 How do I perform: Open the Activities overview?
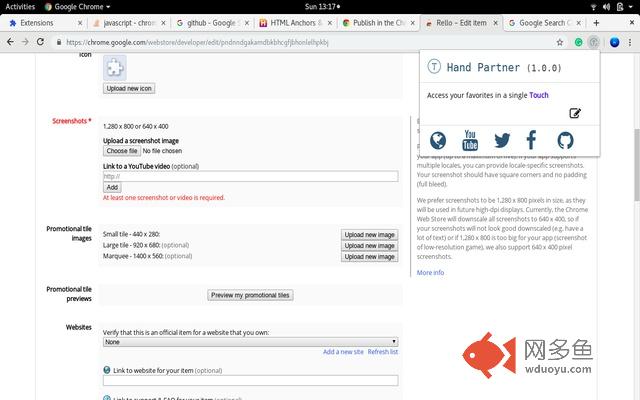point(20,7)
